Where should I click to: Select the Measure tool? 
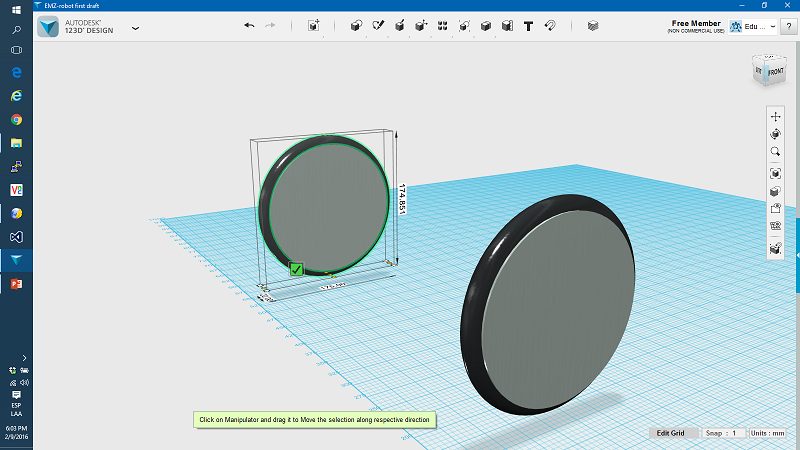507,26
